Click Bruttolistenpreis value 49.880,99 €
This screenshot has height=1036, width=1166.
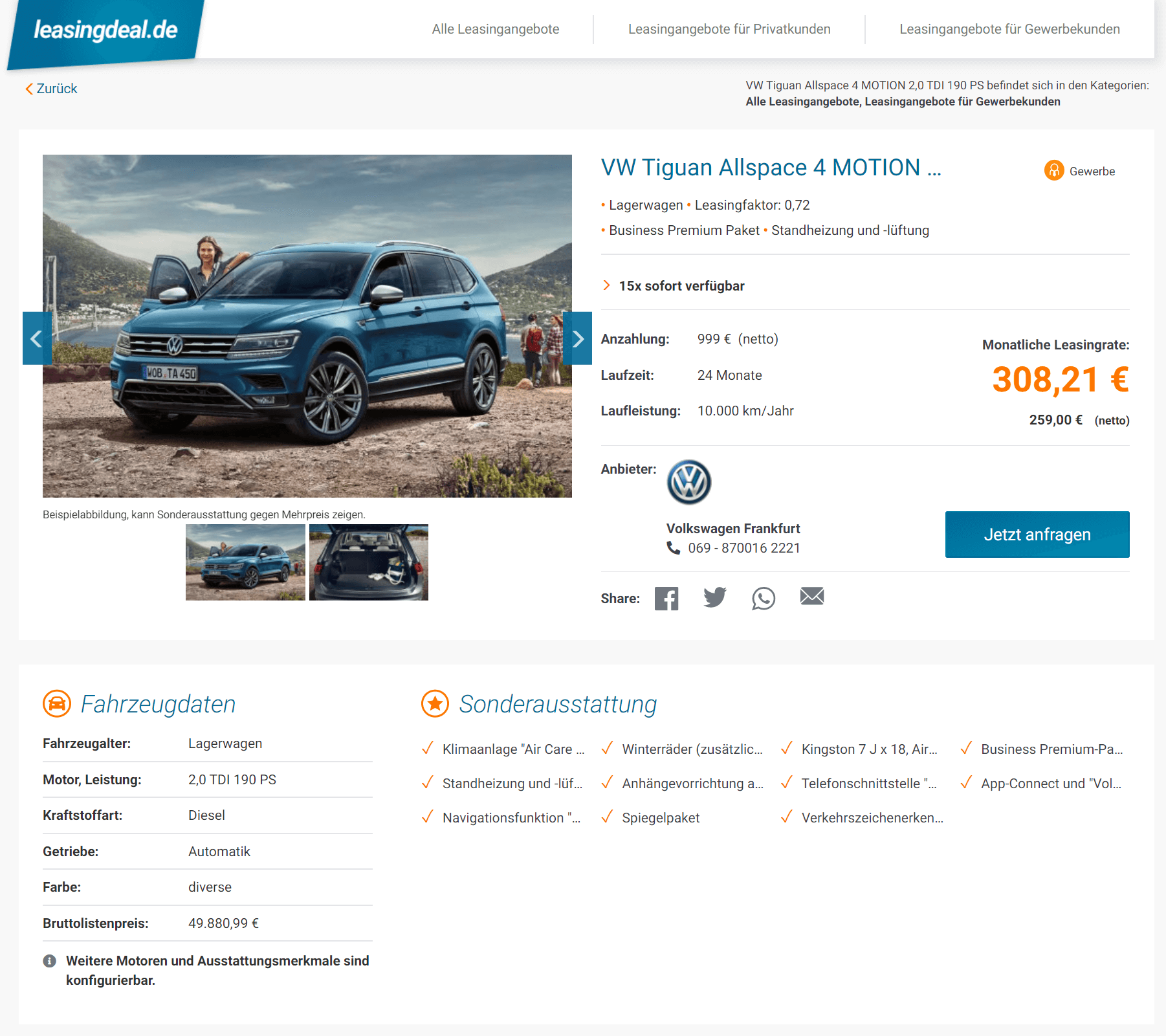pyautogui.click(x=223, y=923)
